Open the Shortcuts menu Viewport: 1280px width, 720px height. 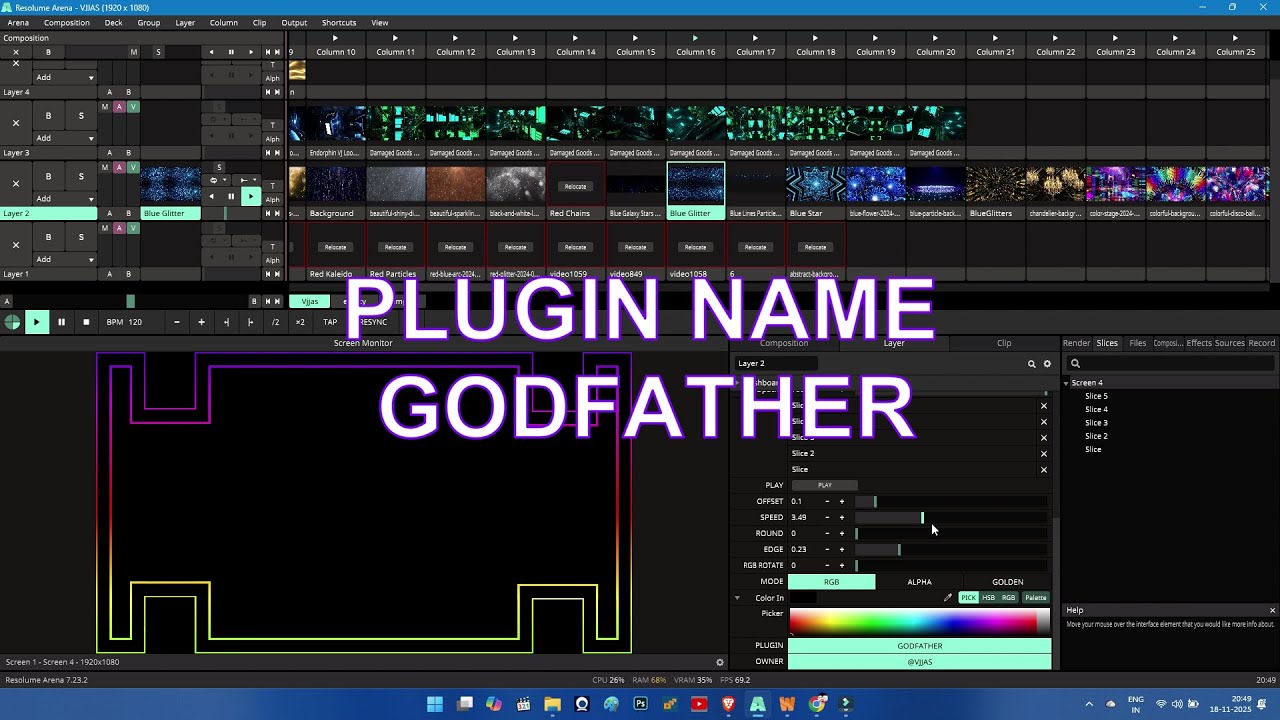[339, 22]
